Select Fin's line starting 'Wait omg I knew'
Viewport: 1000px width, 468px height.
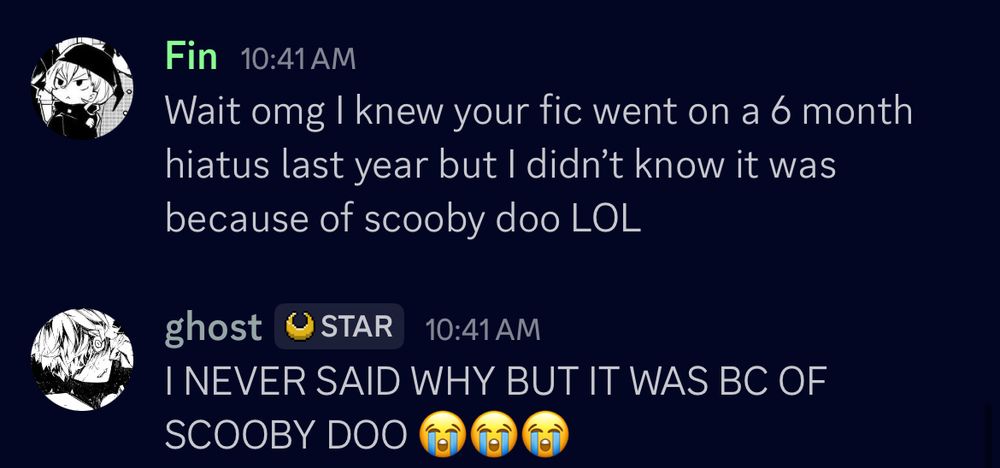pyautogui.click(x=539, y=112)
